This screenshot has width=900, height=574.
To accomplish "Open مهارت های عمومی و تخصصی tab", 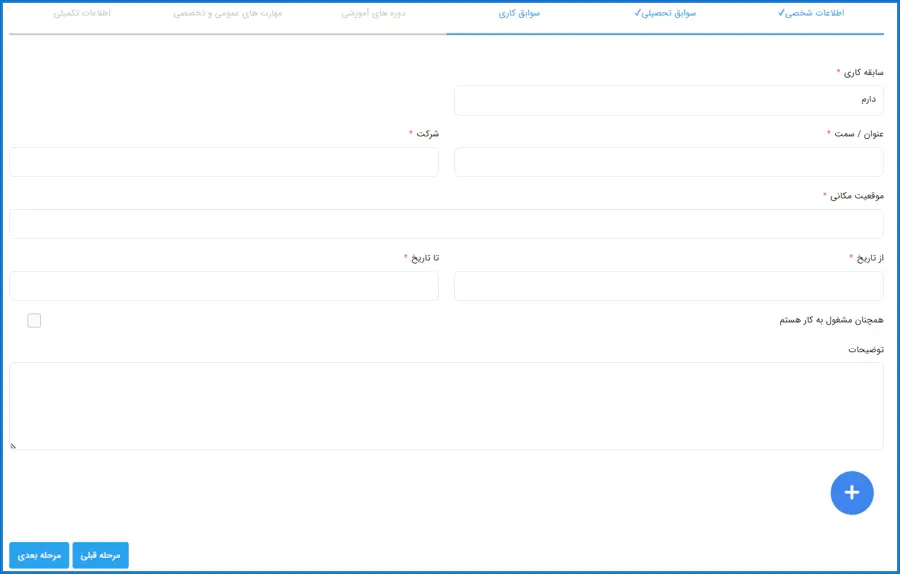I will [x=227, y=14].
